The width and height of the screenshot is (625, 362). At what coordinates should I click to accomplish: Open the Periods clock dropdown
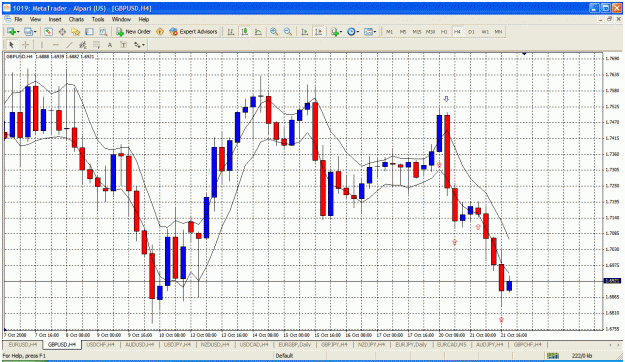click(353, 32)
